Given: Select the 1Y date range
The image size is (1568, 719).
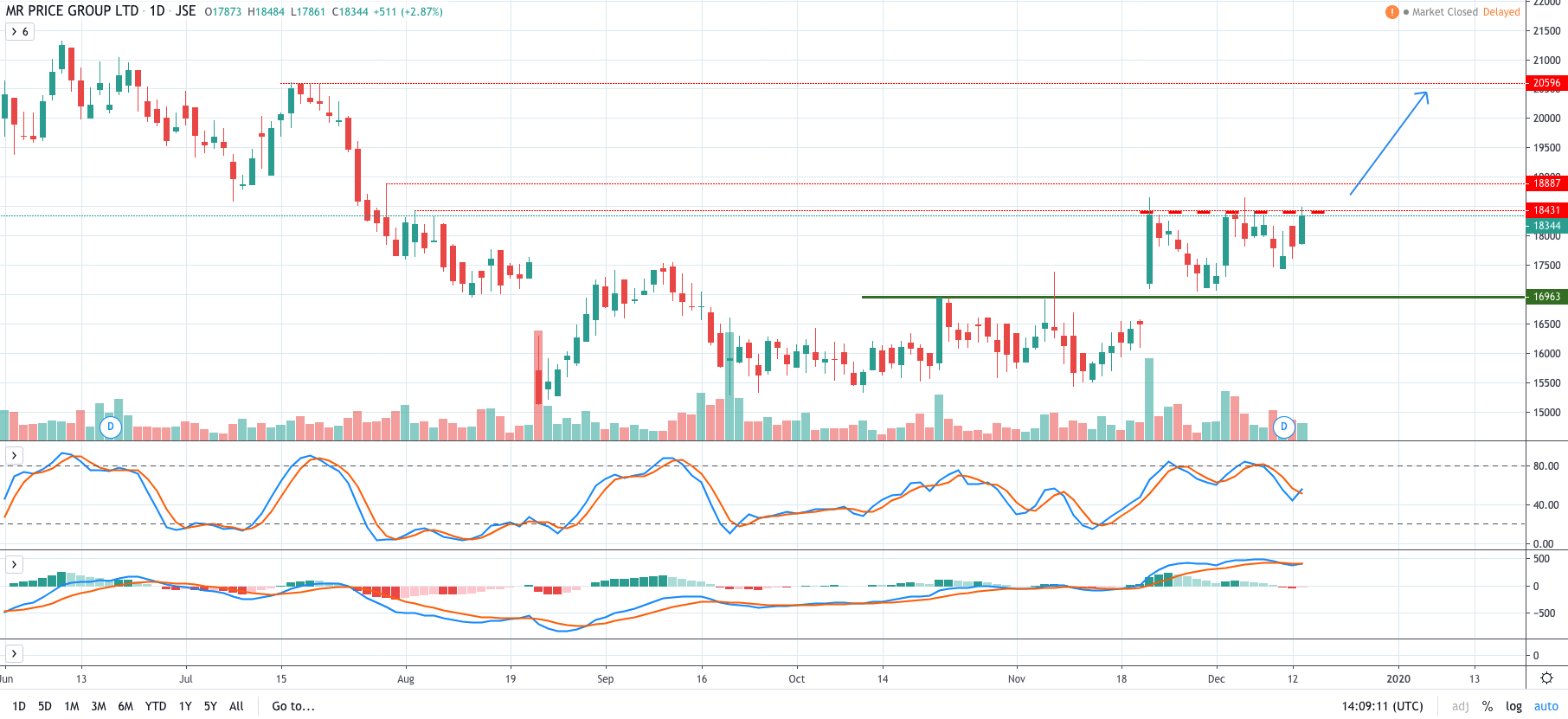Looking at the screenshot, I should 185,706.
